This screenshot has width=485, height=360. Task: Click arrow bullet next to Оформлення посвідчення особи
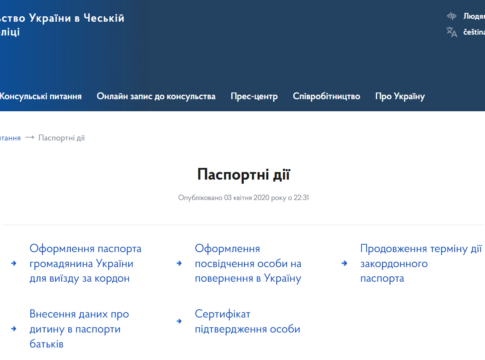tap(179, 263)
